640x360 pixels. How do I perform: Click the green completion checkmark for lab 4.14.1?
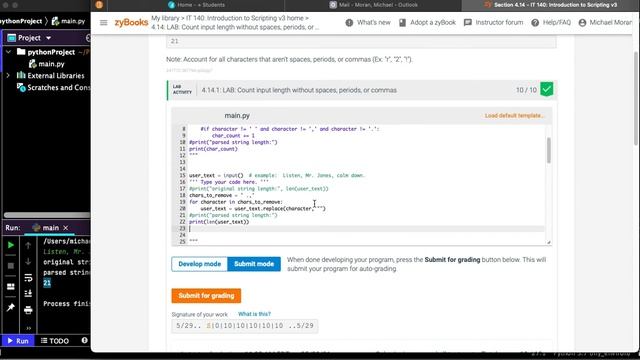coord(547,89)
